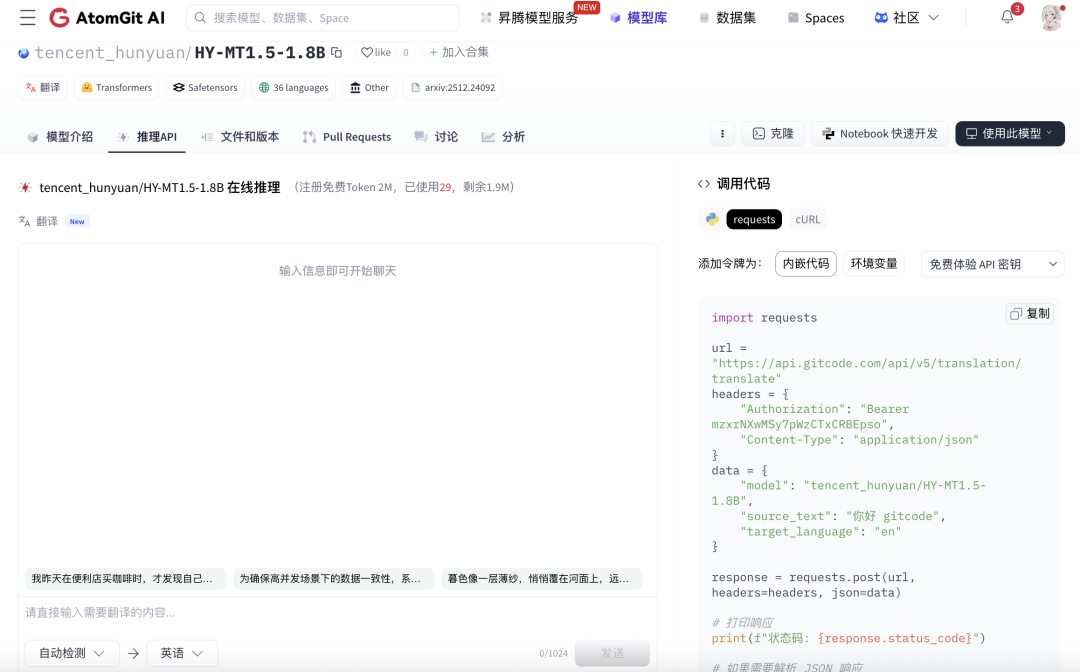The height and width of the screenshot is (672, 1080).
Task: Click the New badge next to 翻译
Action: (77, 222)
